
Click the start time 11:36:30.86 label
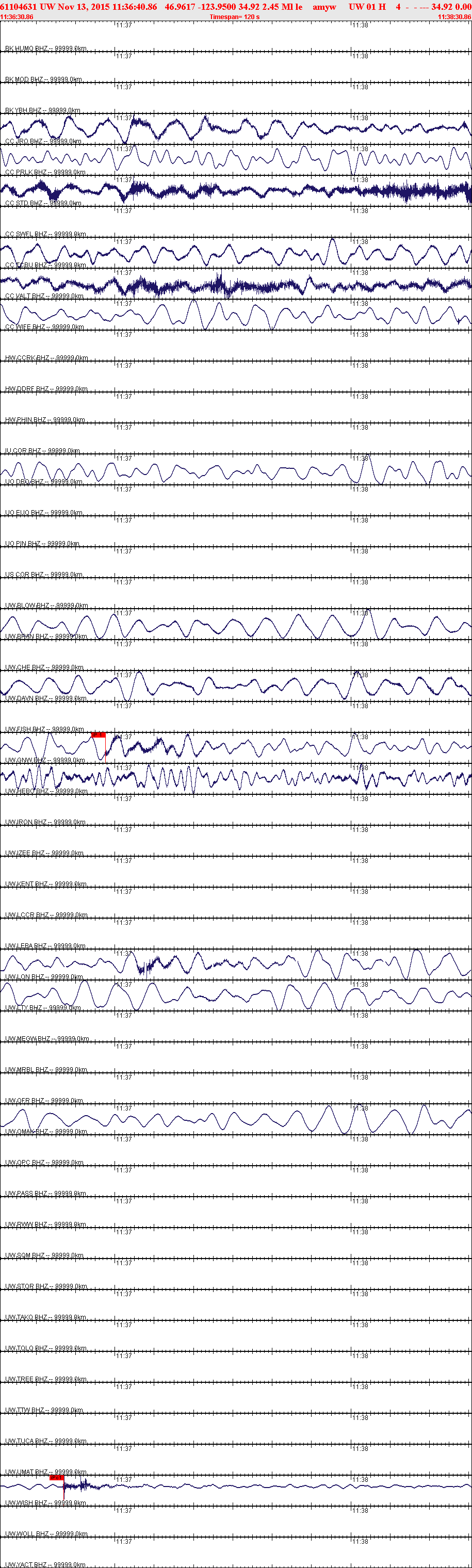point(17,17)
